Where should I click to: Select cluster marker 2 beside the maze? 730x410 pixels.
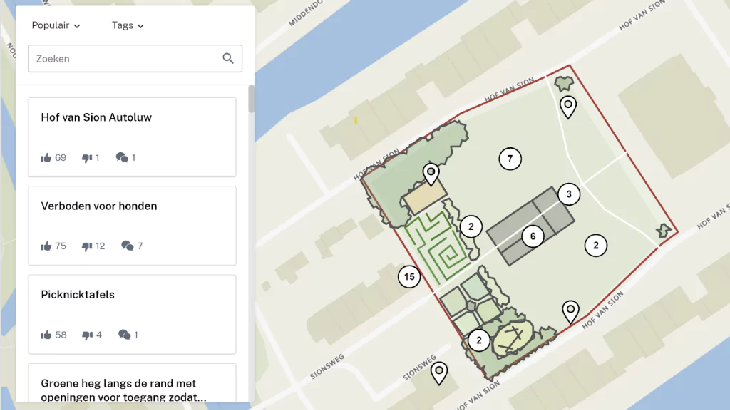[471, 227]
